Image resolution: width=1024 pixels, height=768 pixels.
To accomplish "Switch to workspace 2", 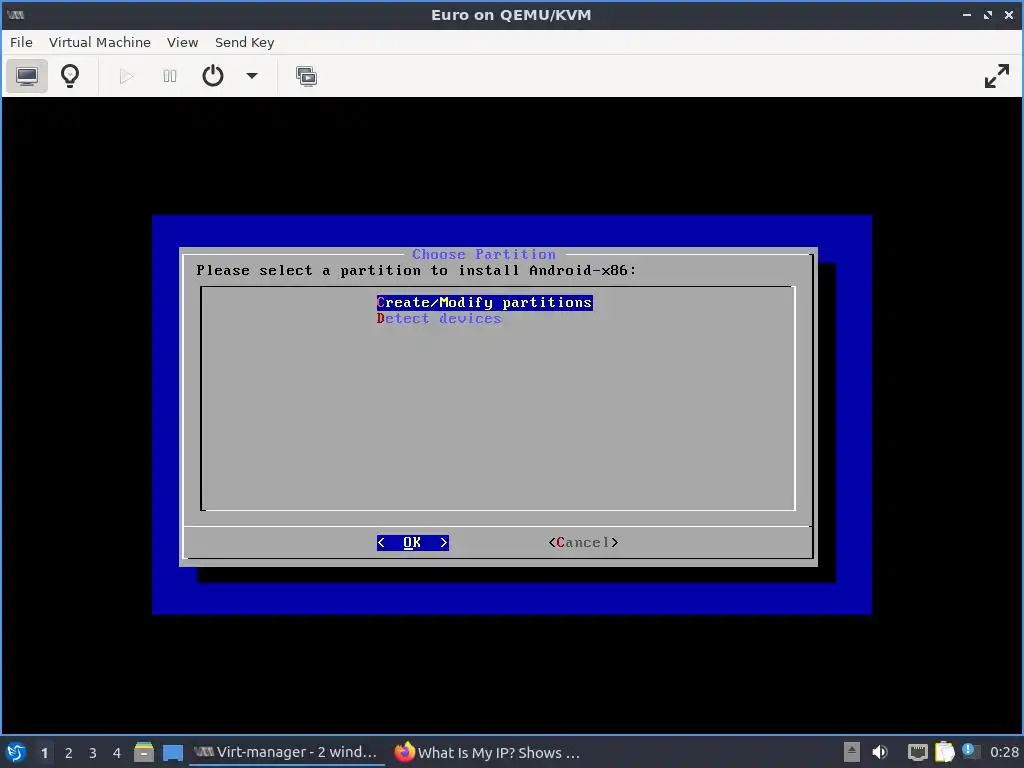I will pyautogui.click(x=69, y=753).
